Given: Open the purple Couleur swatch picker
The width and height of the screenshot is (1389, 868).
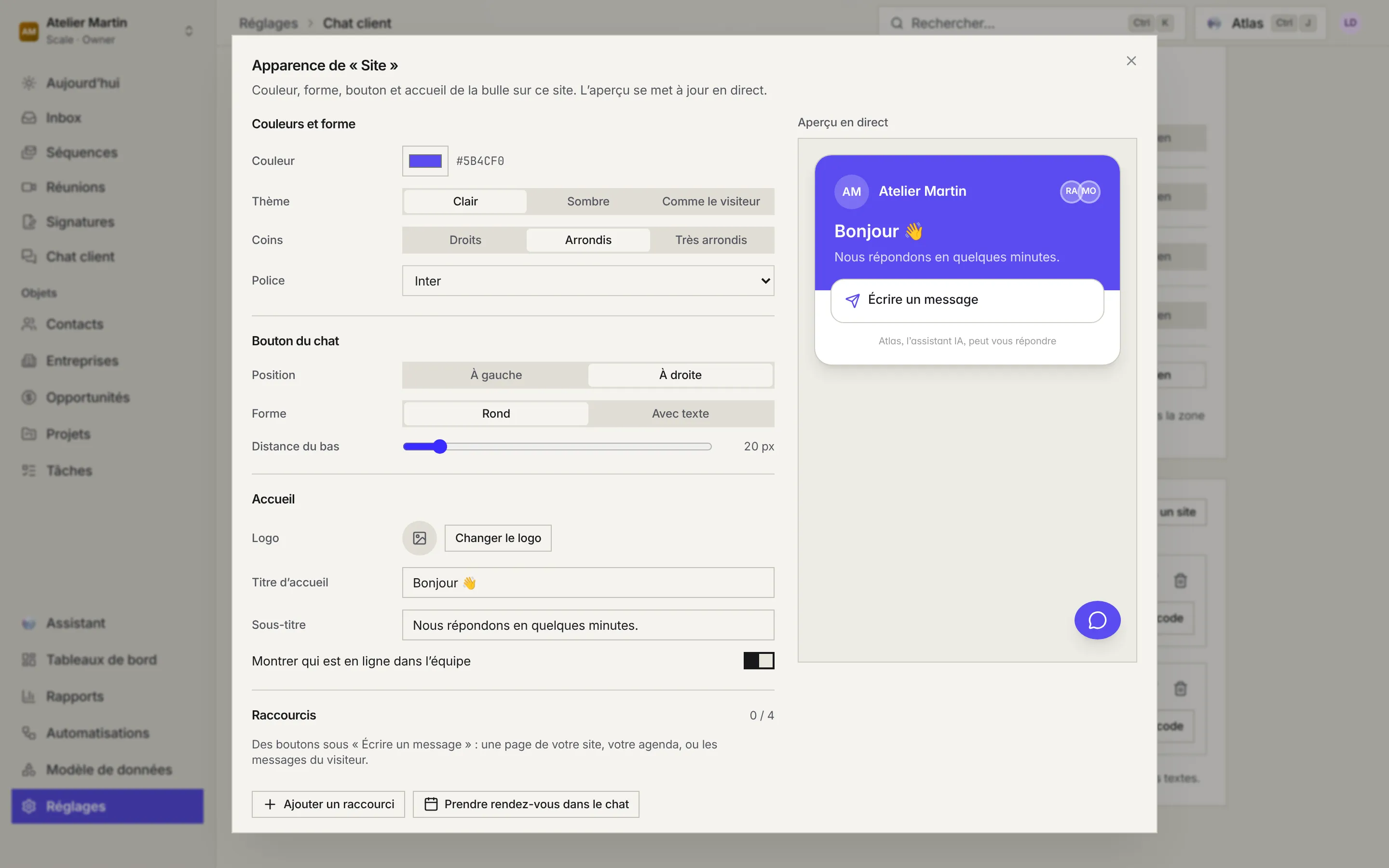Looking at the screenshot, I should 425,161.
